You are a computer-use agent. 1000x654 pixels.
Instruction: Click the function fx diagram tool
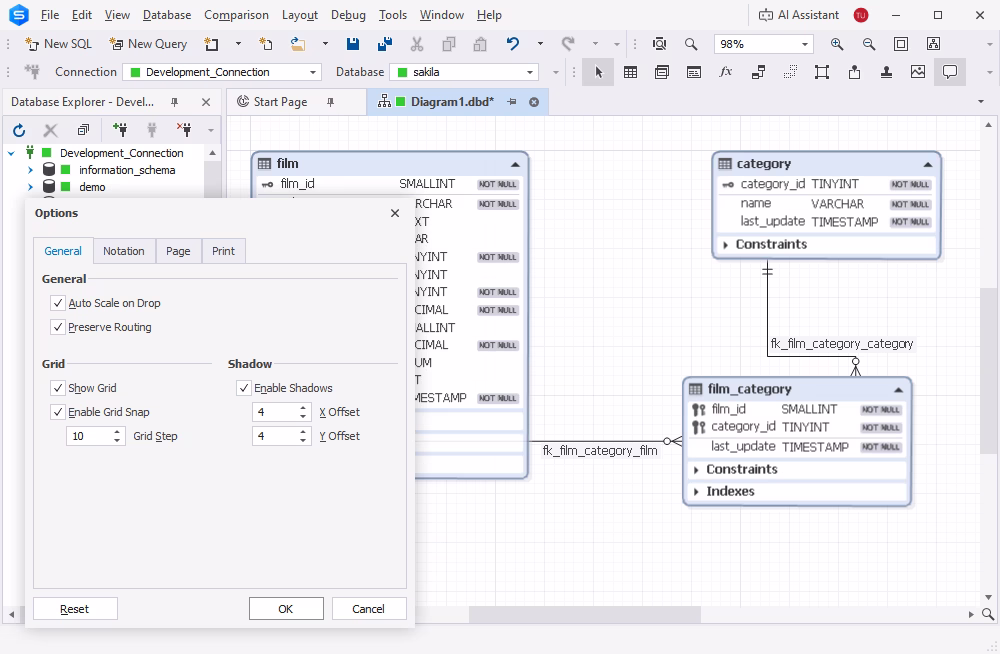pyautogui.click(x=726, y=72)
